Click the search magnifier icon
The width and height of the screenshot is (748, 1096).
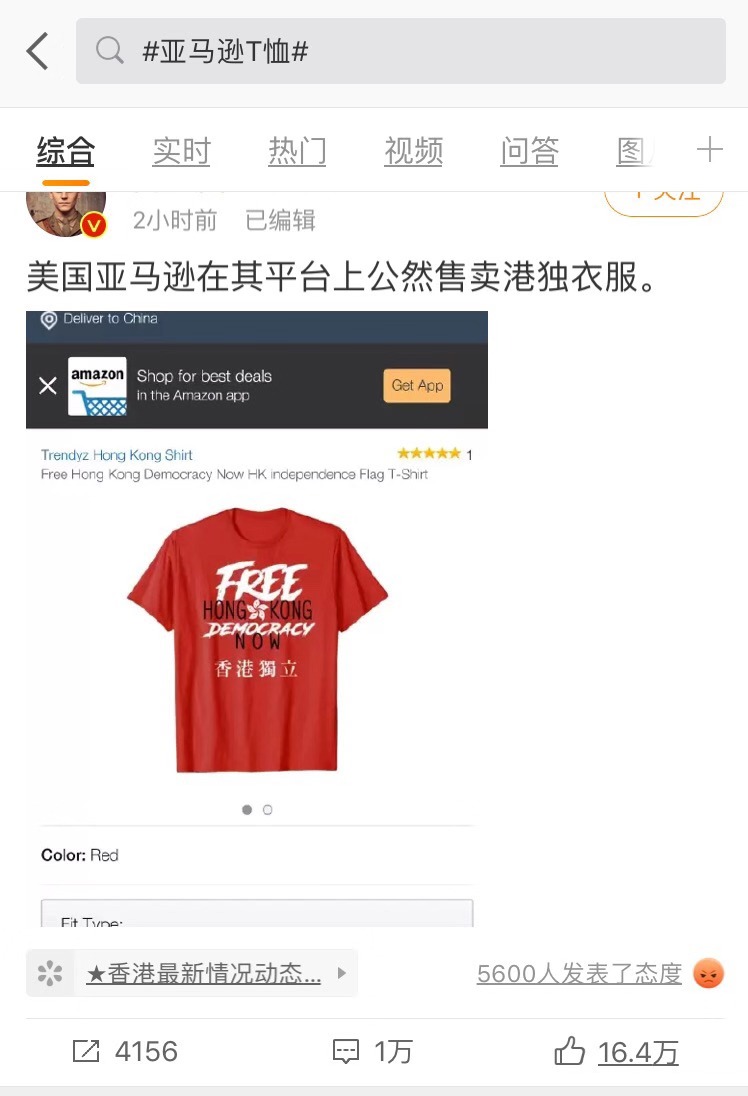click(x=110, y=50)
